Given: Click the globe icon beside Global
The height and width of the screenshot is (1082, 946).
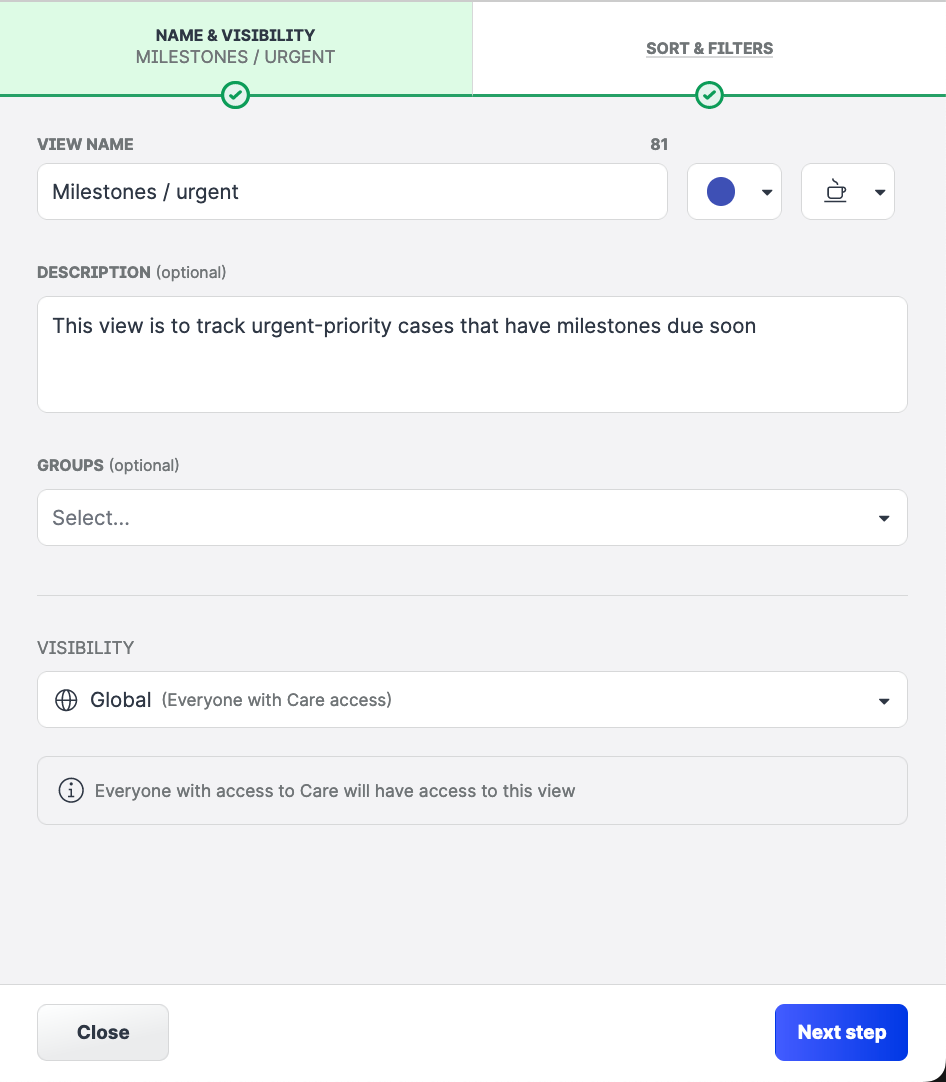Looking at the screenshot, I should click(66, 700).
